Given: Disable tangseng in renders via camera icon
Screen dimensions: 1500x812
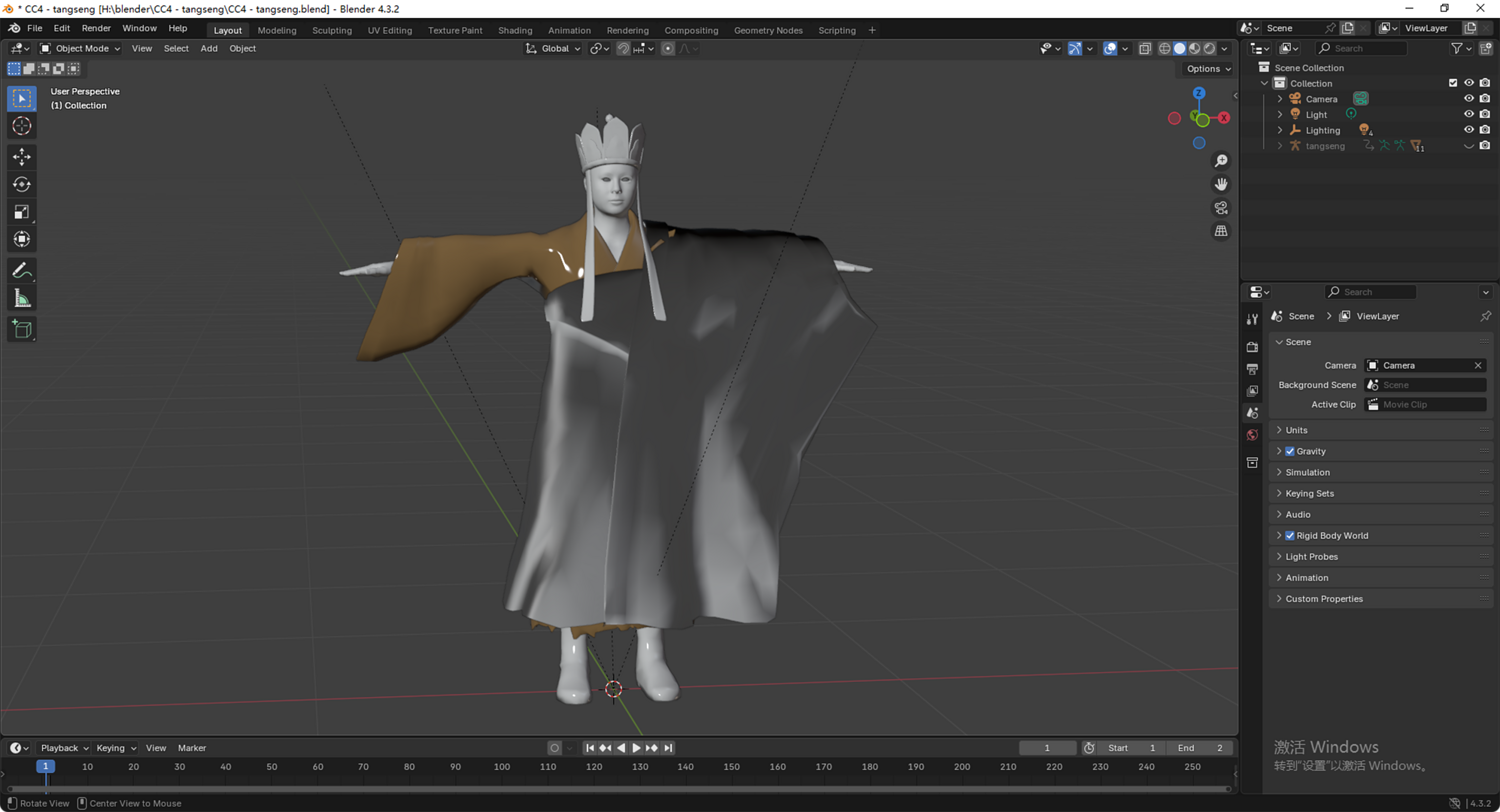Looking at the screenshot, I should point(1485,146).
